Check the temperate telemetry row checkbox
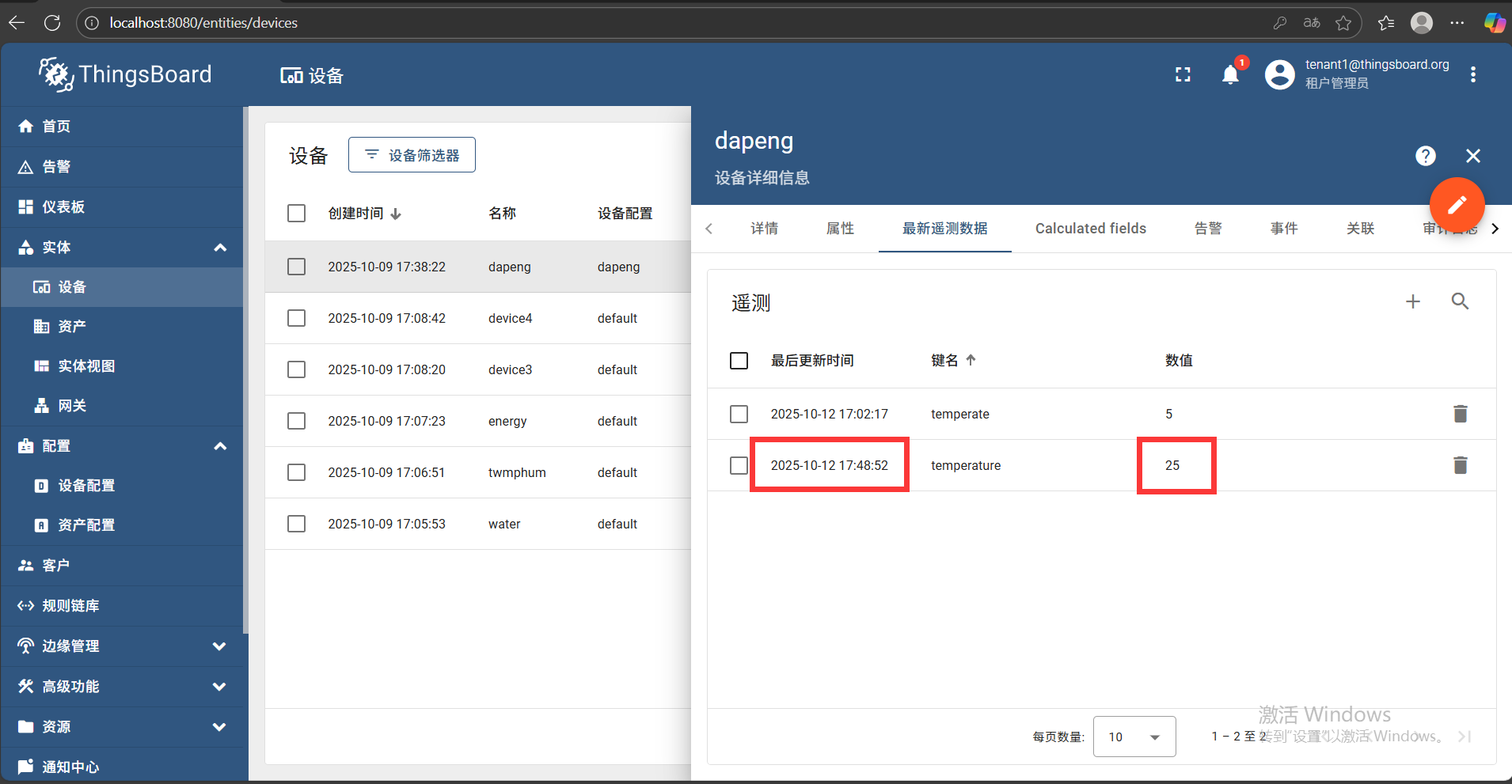The width and height of the screenshot is (1512, 784). click(x=738, y=414)
